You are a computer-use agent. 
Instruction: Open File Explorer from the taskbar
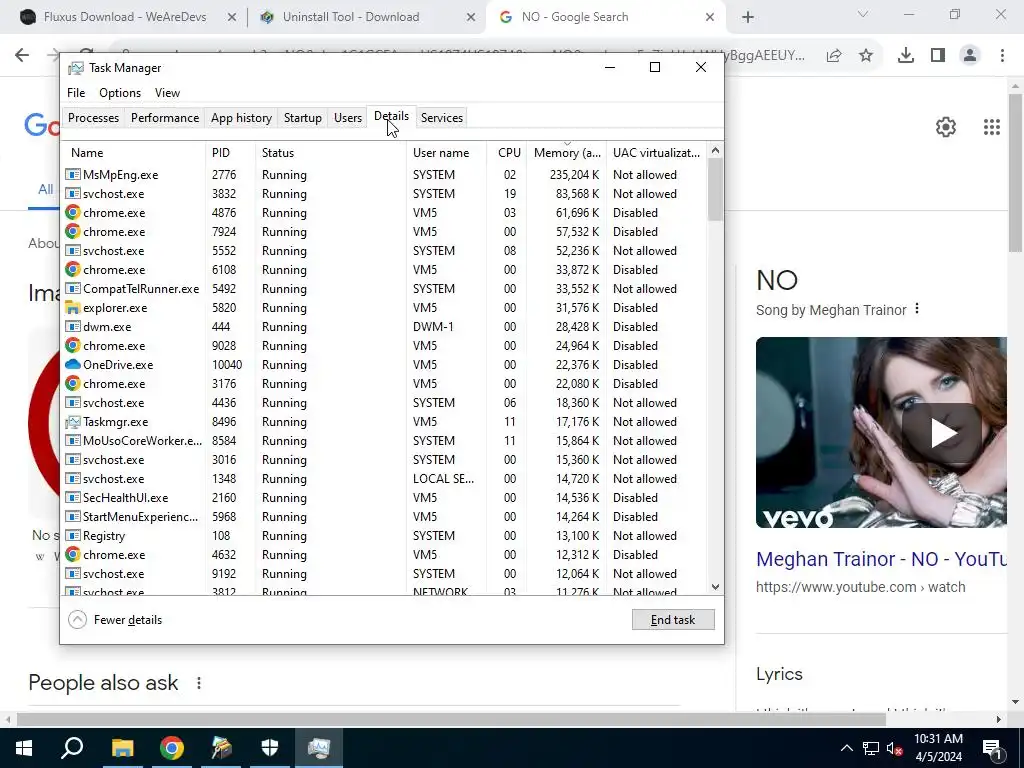(x=122, y=748)
